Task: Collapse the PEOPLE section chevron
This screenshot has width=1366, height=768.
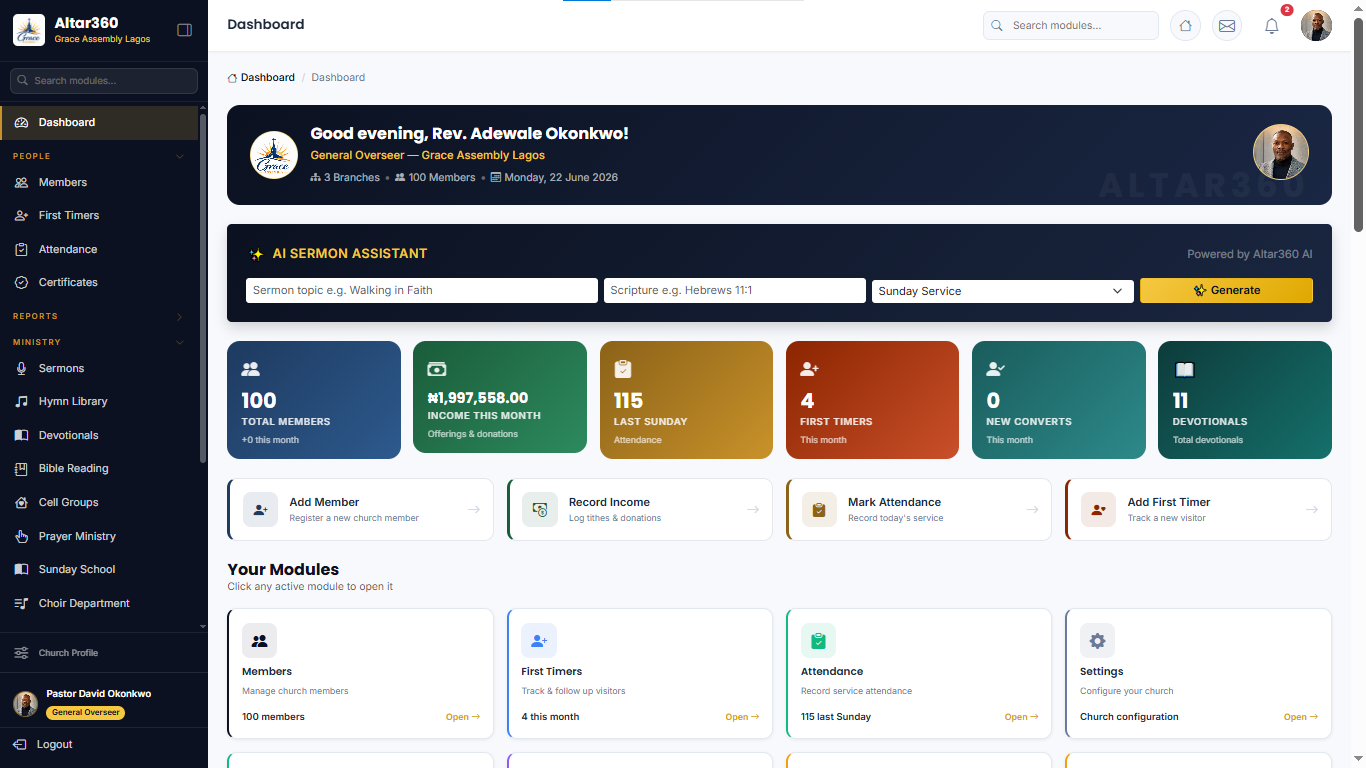Action: 180,156
